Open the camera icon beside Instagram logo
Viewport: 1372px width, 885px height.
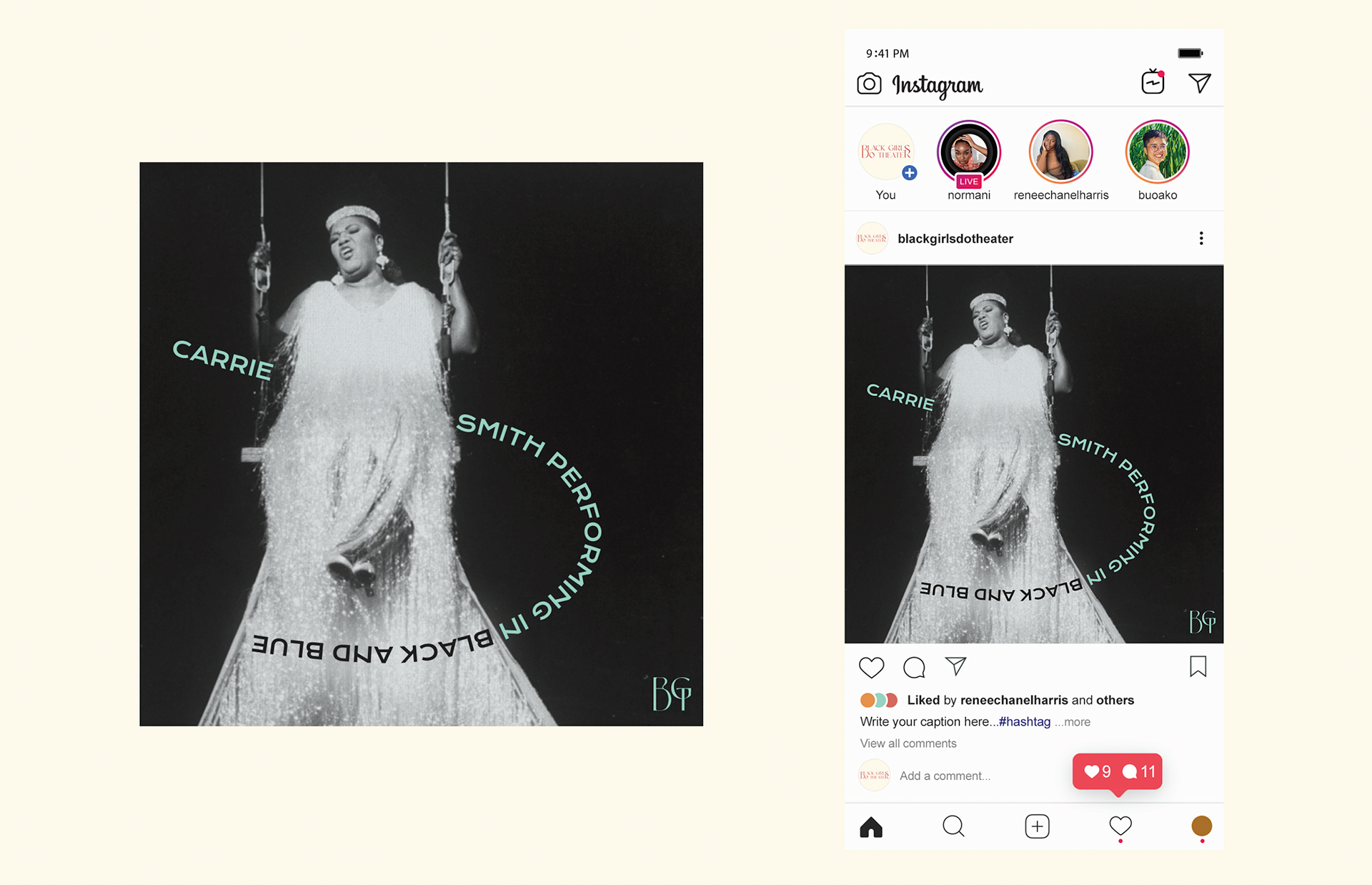click(x=869, y=84)
